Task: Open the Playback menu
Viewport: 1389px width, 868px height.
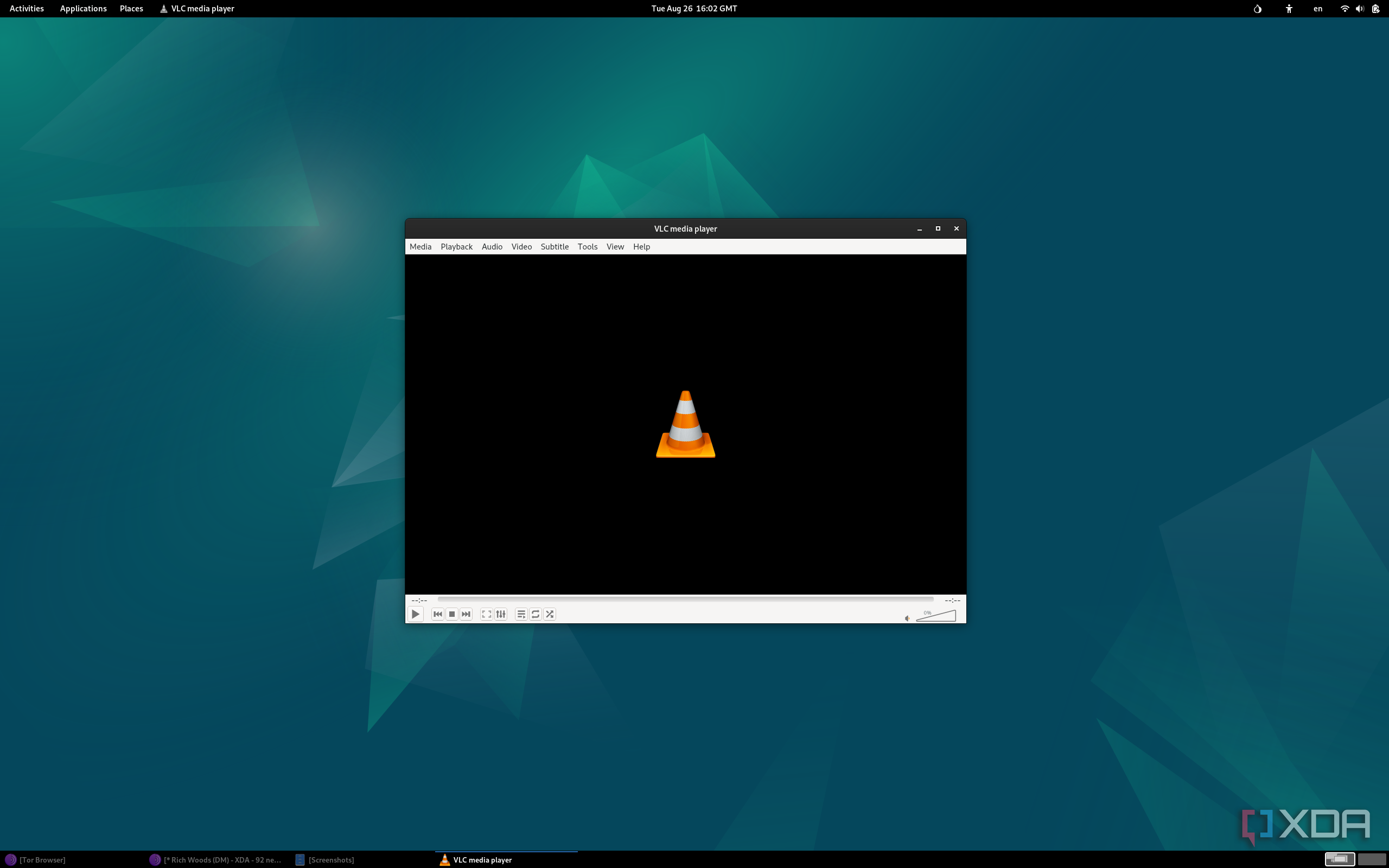Action: point(456,246)
